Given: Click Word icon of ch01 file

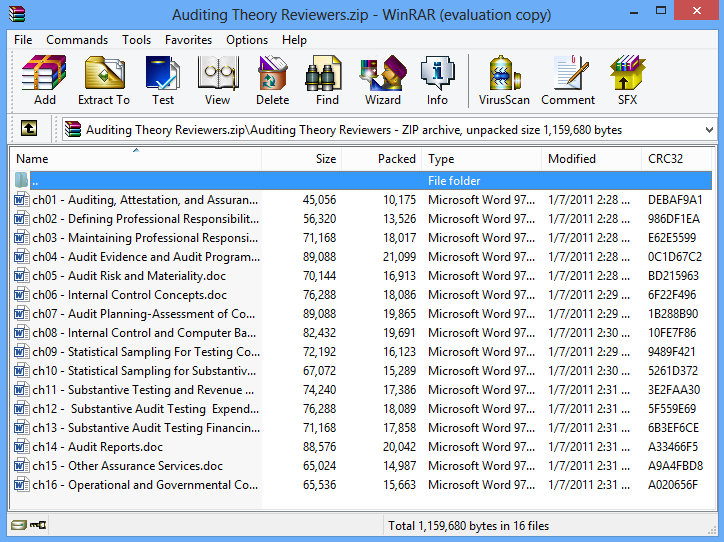Looking at the screenshot, I should [x=21, y=200].
